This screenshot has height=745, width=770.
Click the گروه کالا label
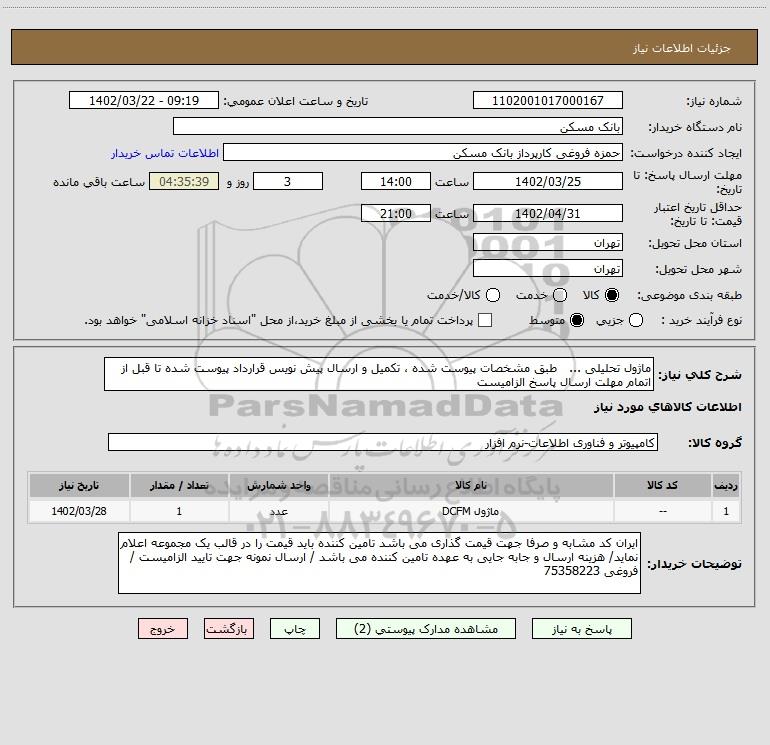[715, 443]
